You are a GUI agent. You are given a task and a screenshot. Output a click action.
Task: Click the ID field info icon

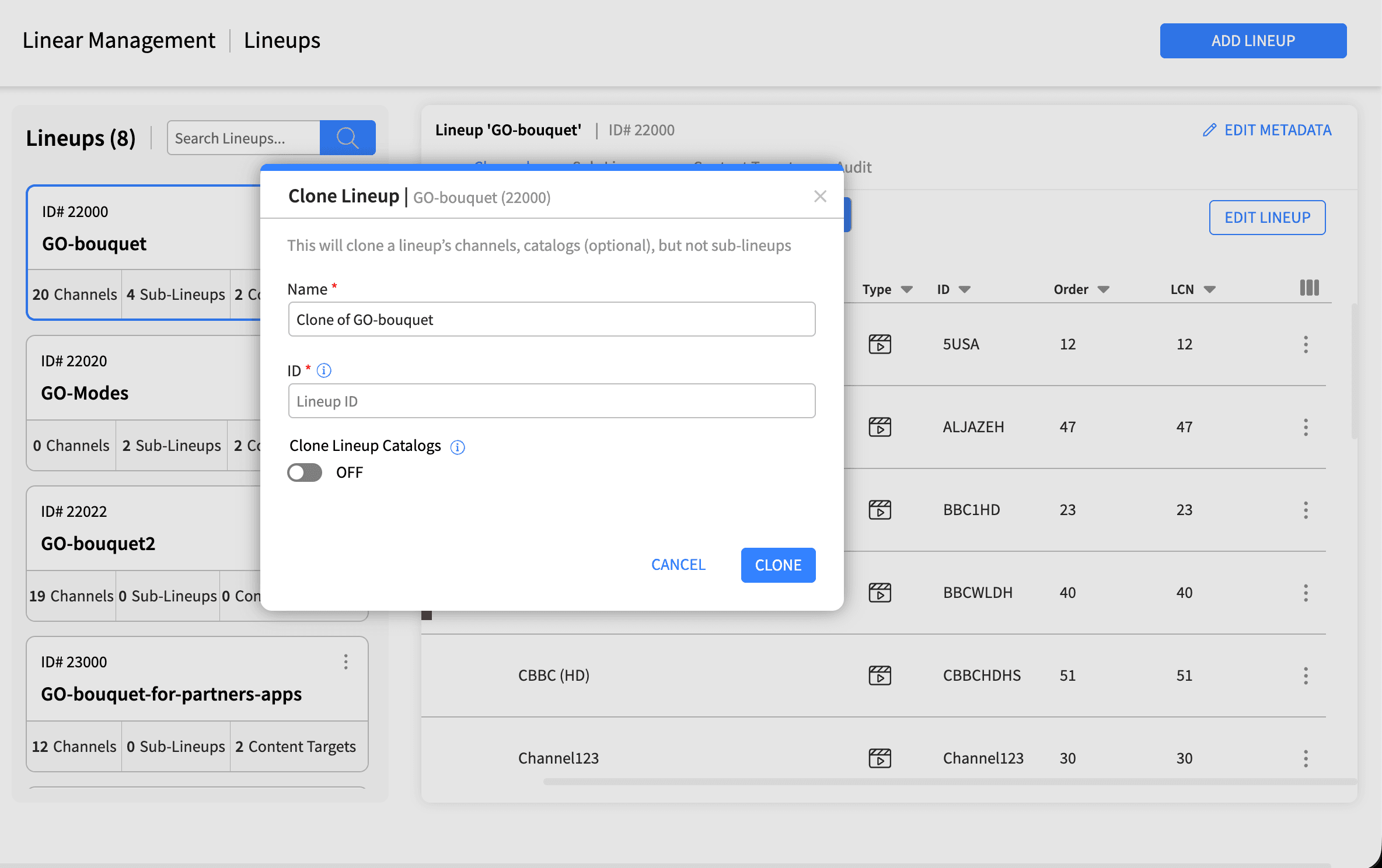pyautogui.click(x=324, y=370)
